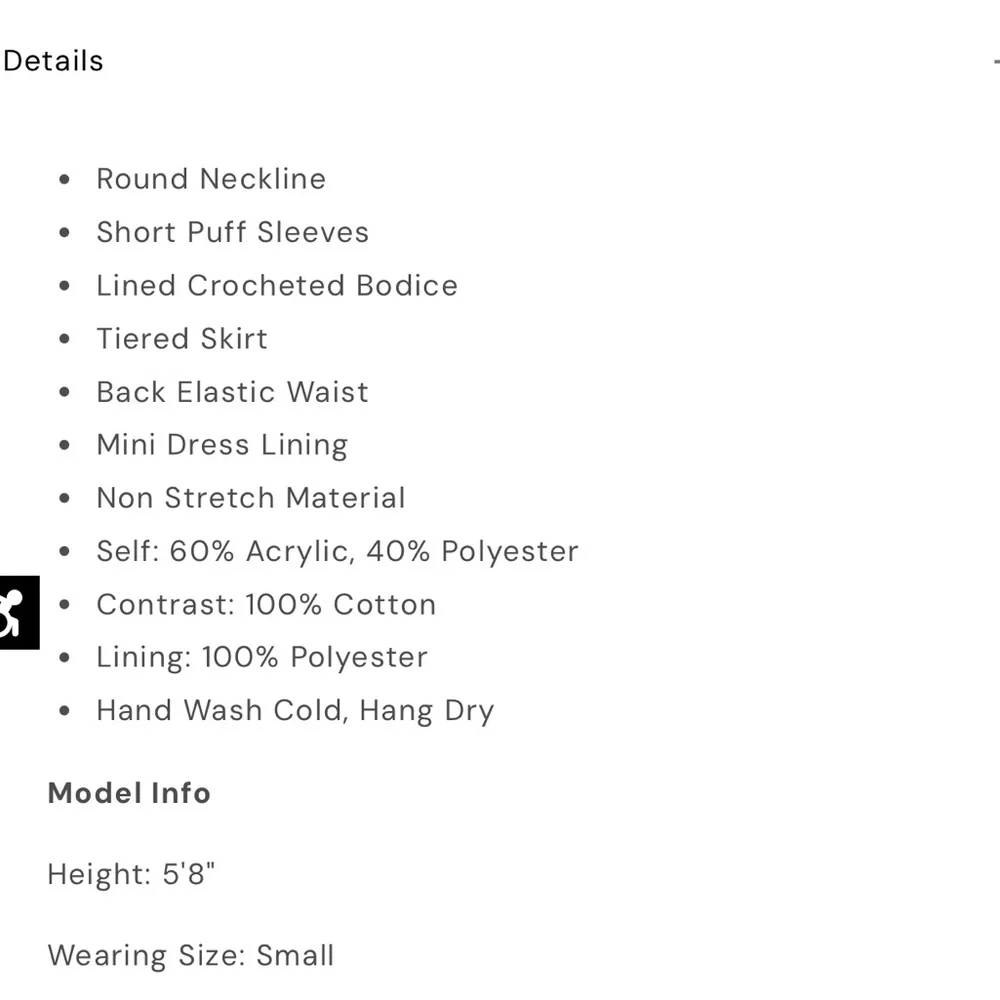Click the Round Neckline list item
The height and width of the screenshot is (1000, 1000).
pyautogui.click(x=211, y=179)
